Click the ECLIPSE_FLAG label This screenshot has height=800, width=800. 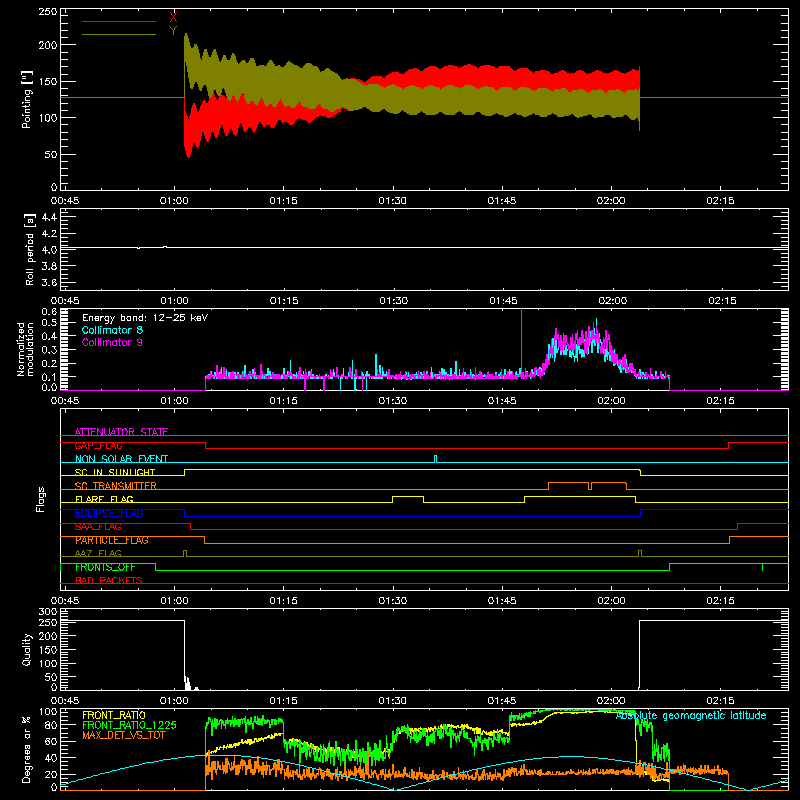[109, 513]
